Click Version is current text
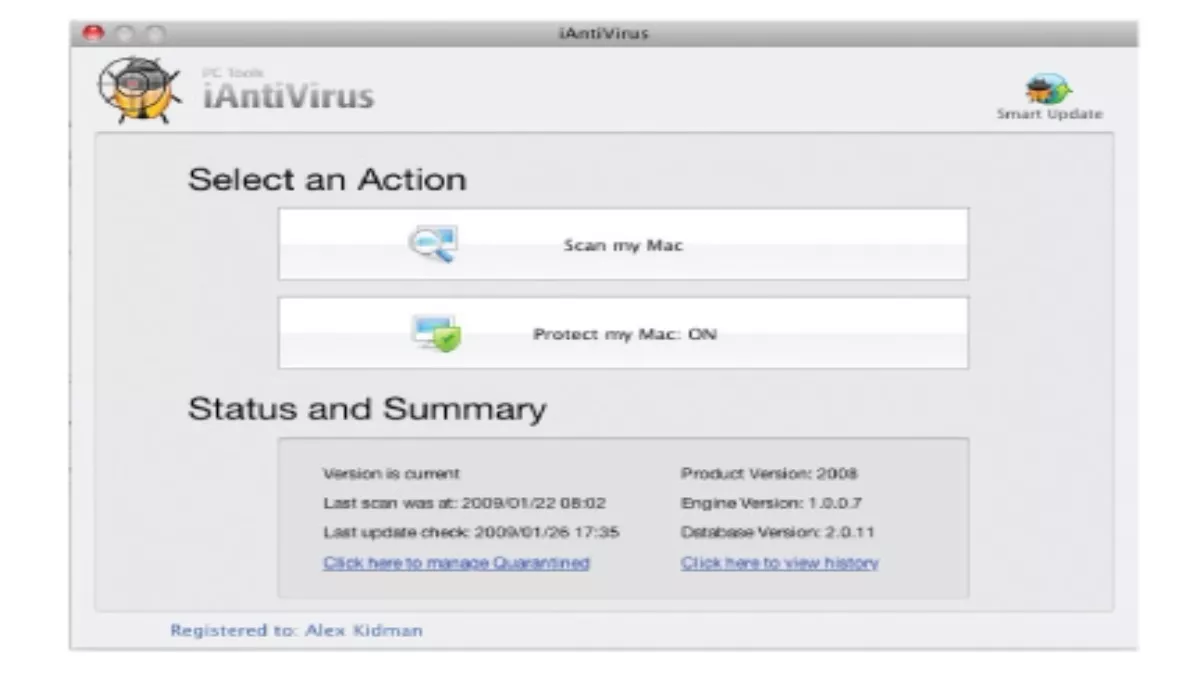 pyautogui.click(x=391, y=473)
